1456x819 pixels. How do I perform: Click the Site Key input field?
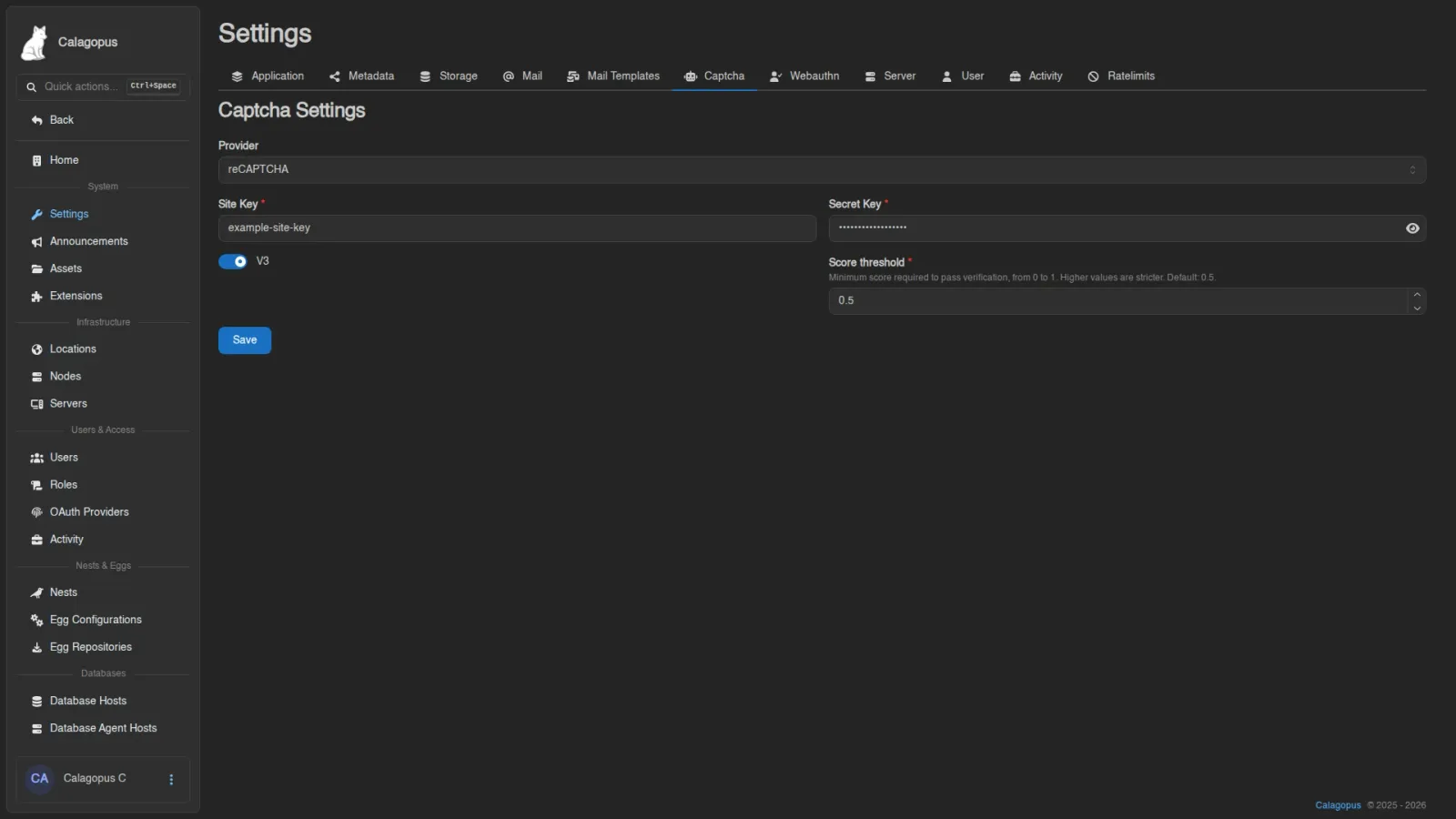click(x=517, y=228)
